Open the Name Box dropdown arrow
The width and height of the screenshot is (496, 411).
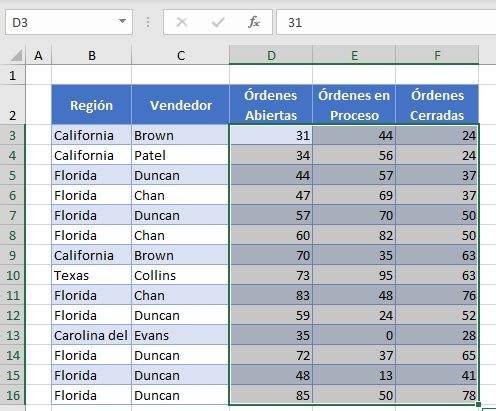pos(122,22)
